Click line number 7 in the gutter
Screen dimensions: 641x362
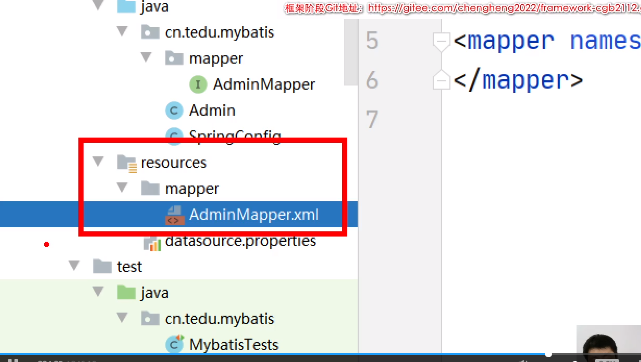click(x=372, y=120)
